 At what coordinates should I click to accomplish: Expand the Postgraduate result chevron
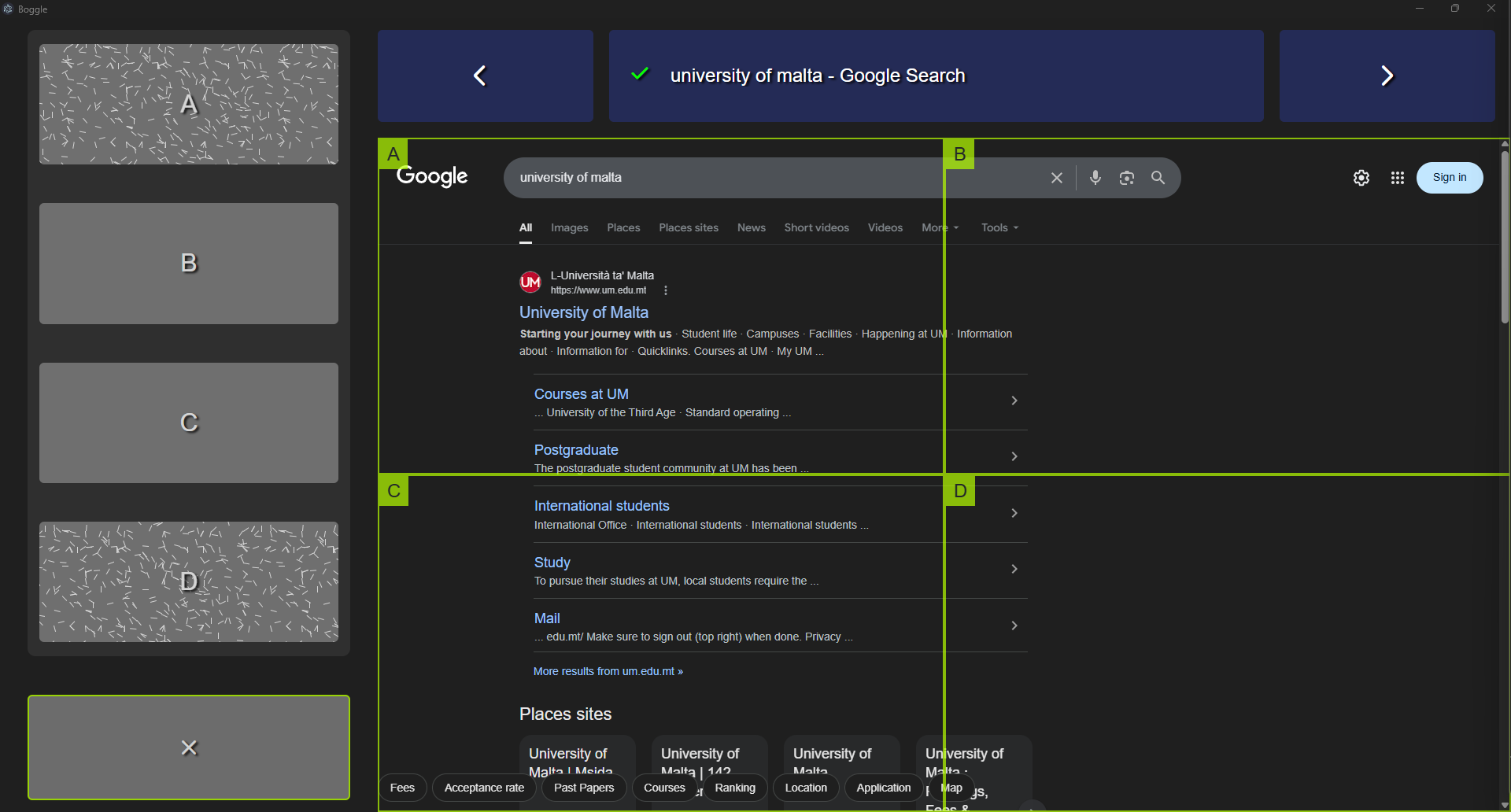tap(1014, 456)
